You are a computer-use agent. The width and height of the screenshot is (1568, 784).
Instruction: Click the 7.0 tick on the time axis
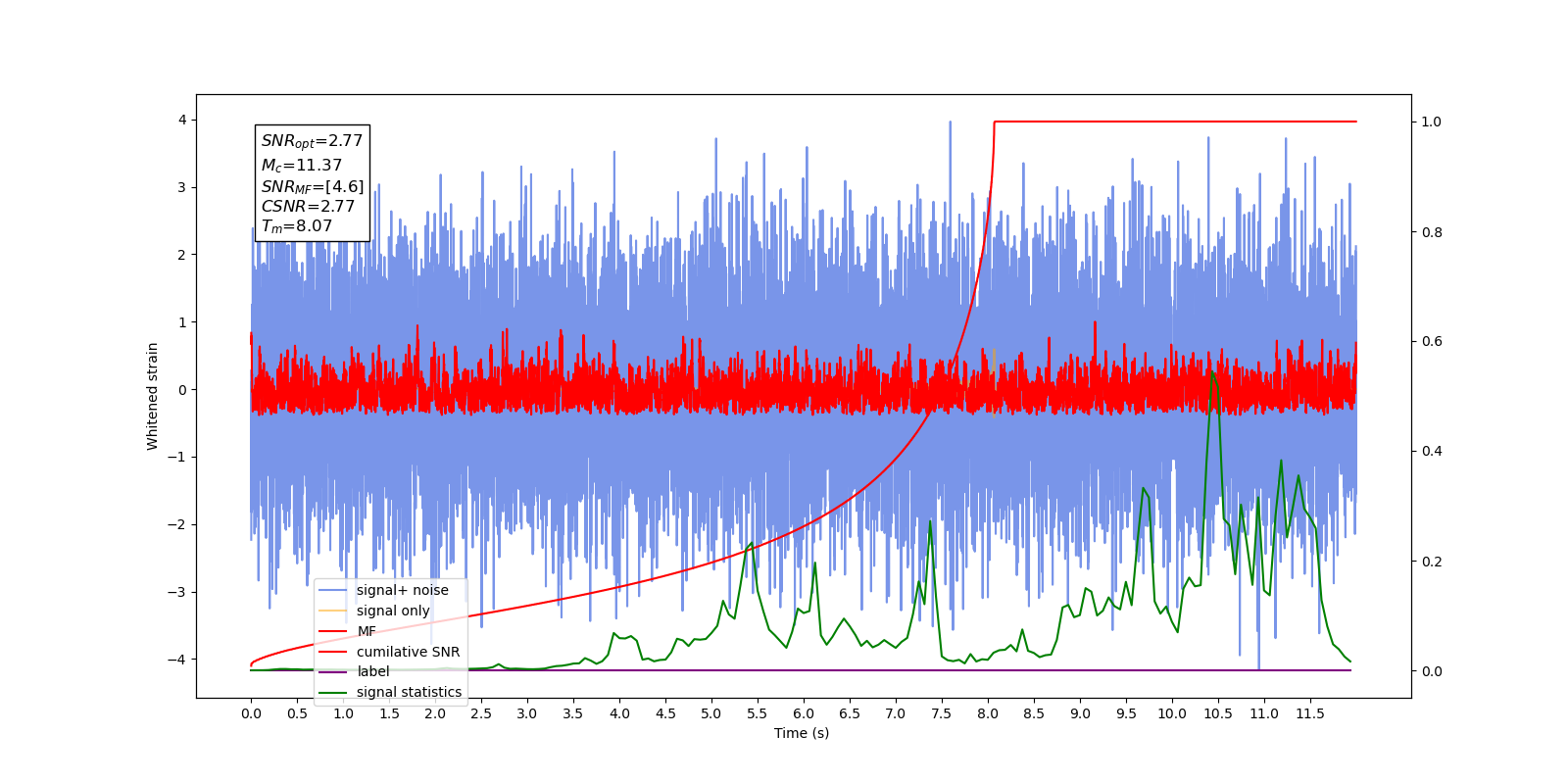(896, 713)
